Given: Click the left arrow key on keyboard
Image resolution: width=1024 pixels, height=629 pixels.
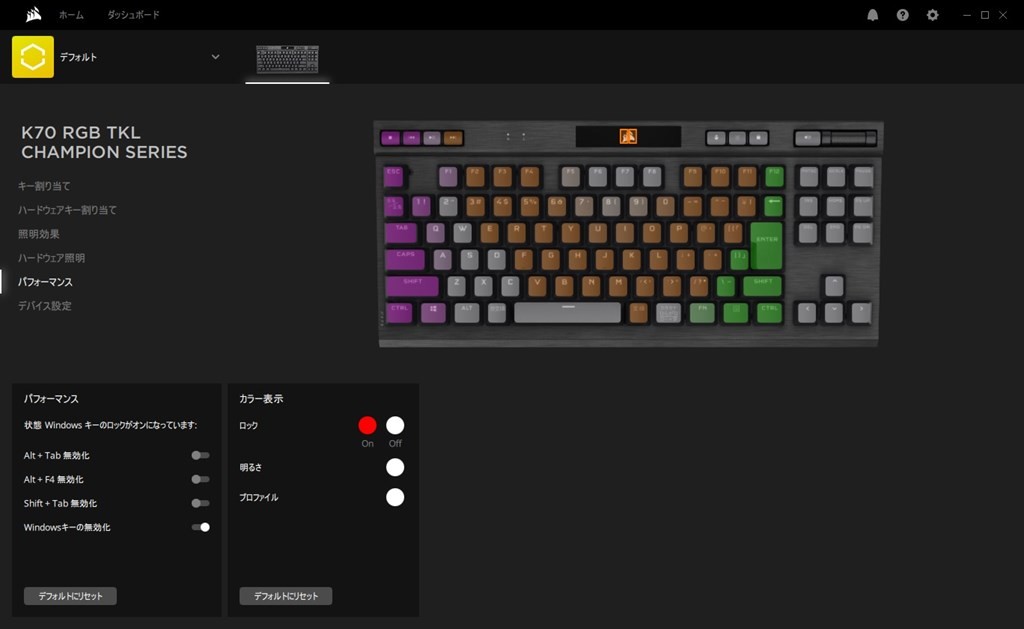Looking at the screenshot, I should [807, 312].
